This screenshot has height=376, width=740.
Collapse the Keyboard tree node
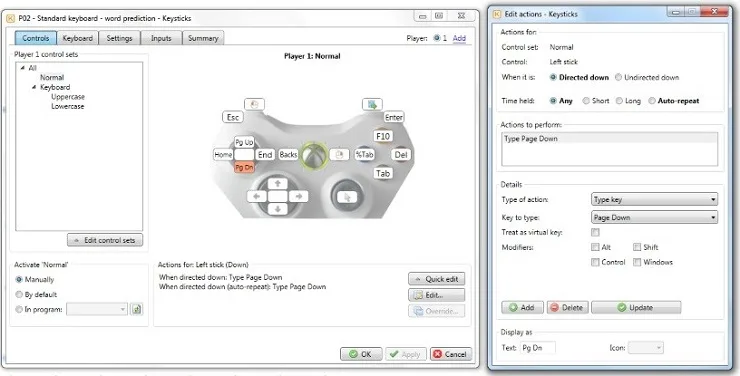pos(34,87)
